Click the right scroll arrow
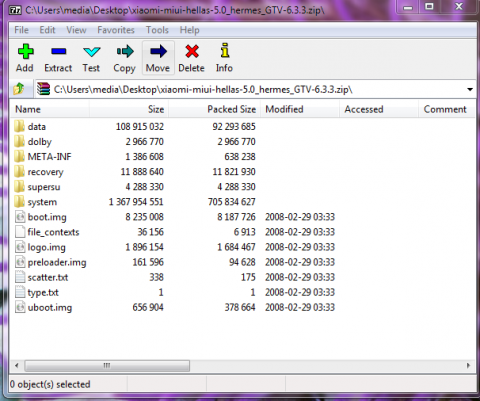The image size is (480, 401). 468,365
